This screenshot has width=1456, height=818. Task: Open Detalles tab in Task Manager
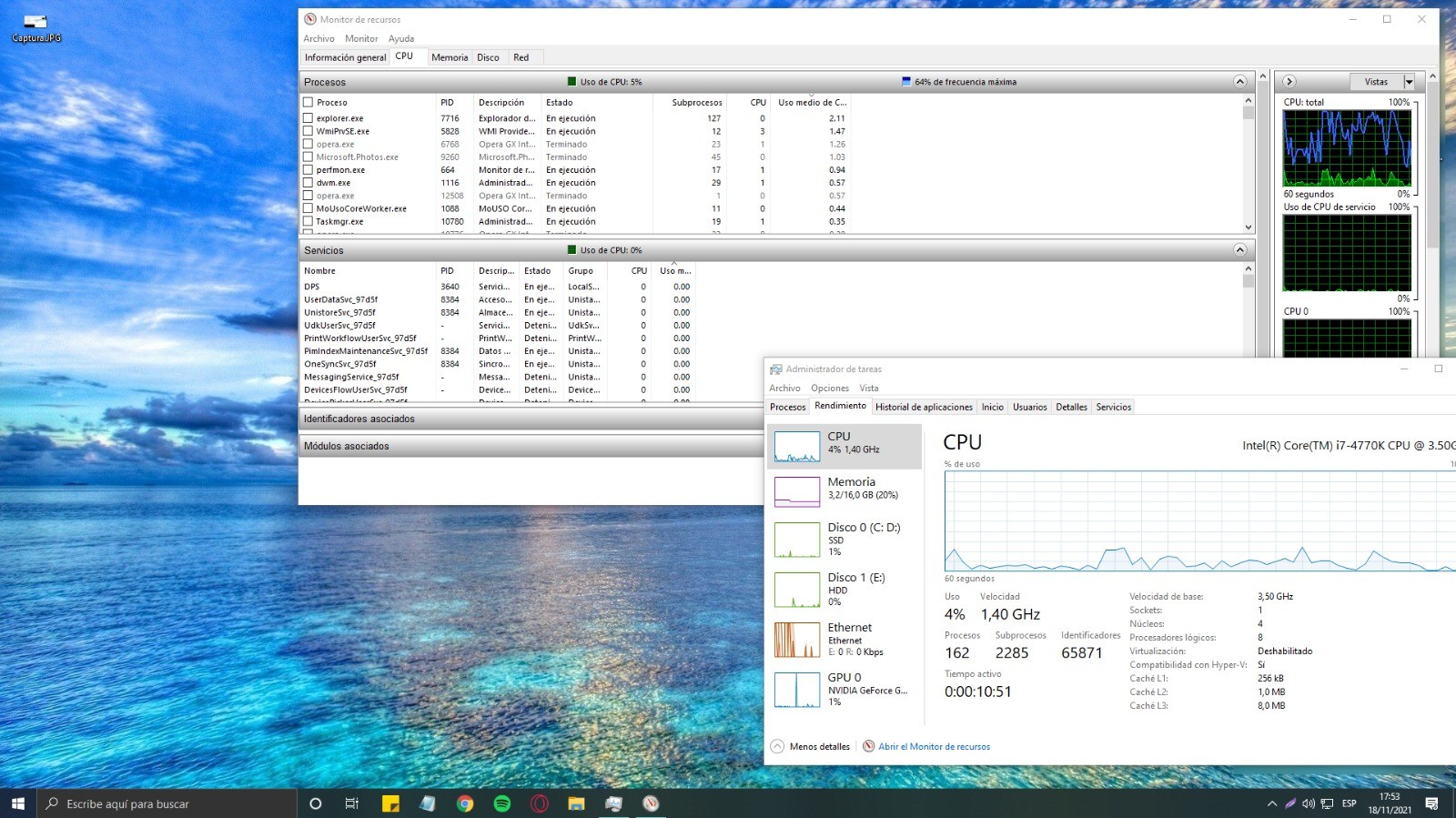click(x=1071, y=407)
